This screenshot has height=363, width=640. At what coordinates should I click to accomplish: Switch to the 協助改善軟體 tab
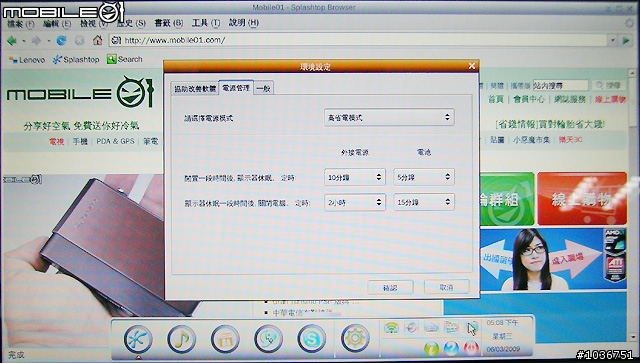(195, 89)
